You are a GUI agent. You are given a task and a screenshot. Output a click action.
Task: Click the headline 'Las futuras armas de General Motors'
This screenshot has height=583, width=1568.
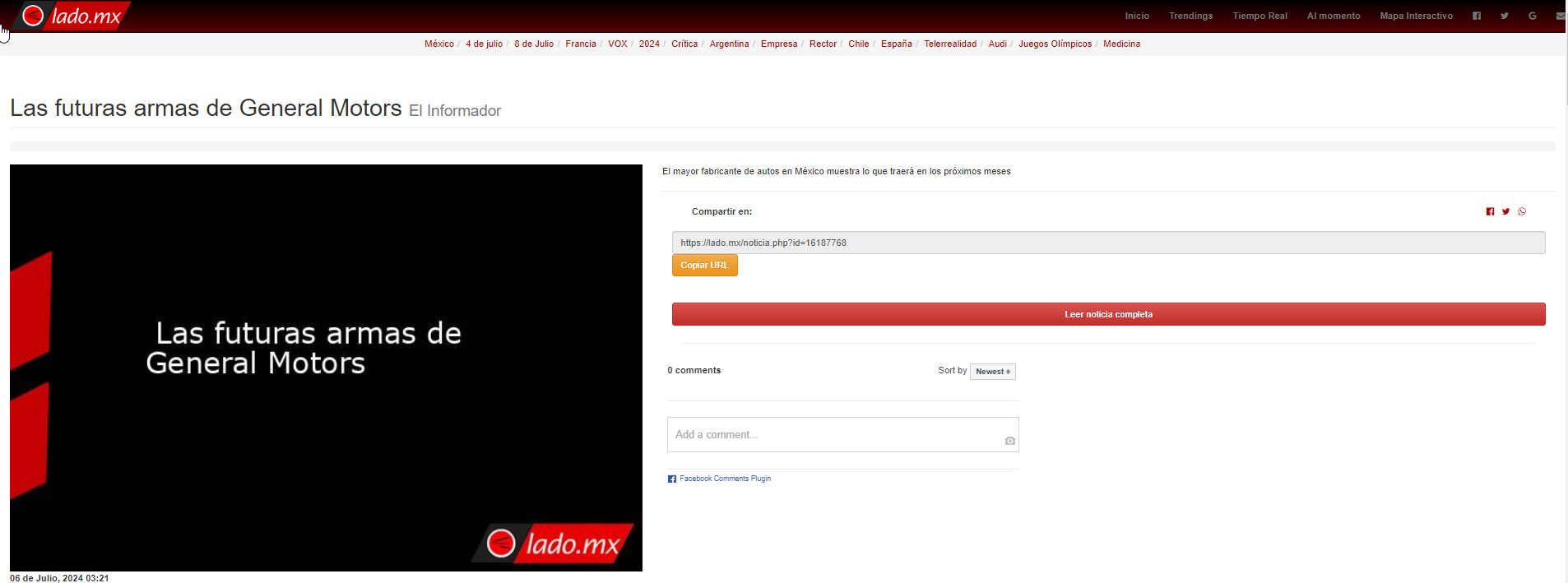pyautogui.click(x=206, y=108)
